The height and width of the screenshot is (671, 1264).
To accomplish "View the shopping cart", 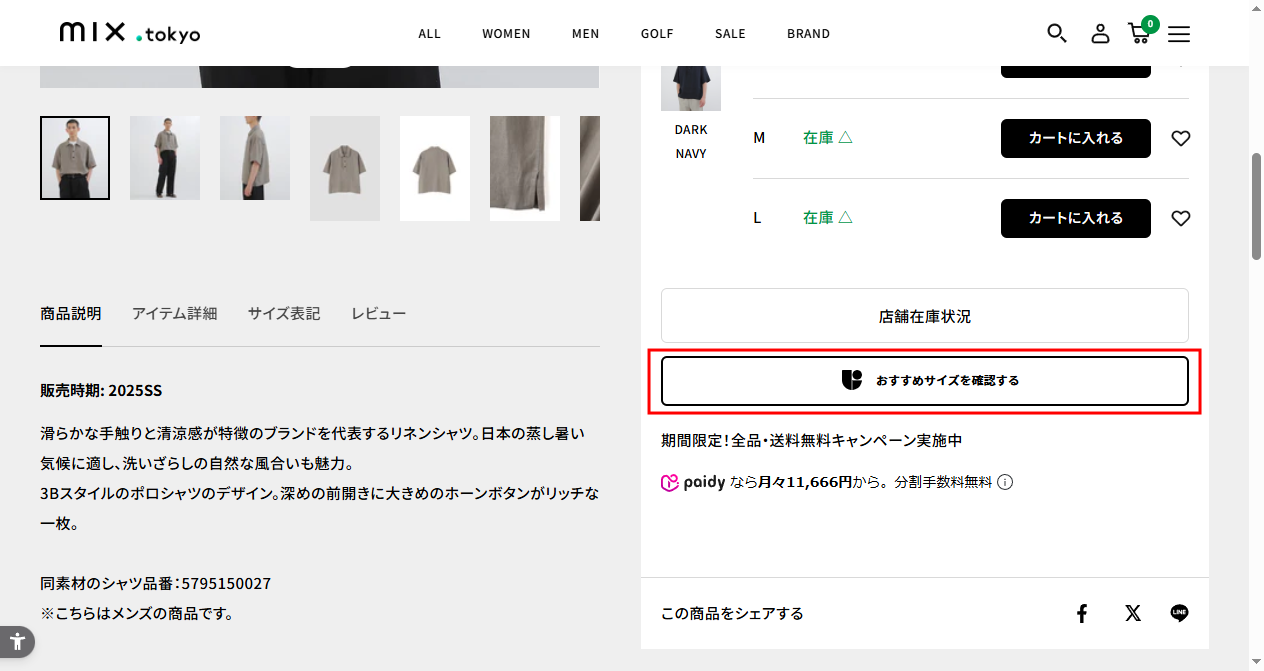I will pyautogui.click(x=1140, y=33).
